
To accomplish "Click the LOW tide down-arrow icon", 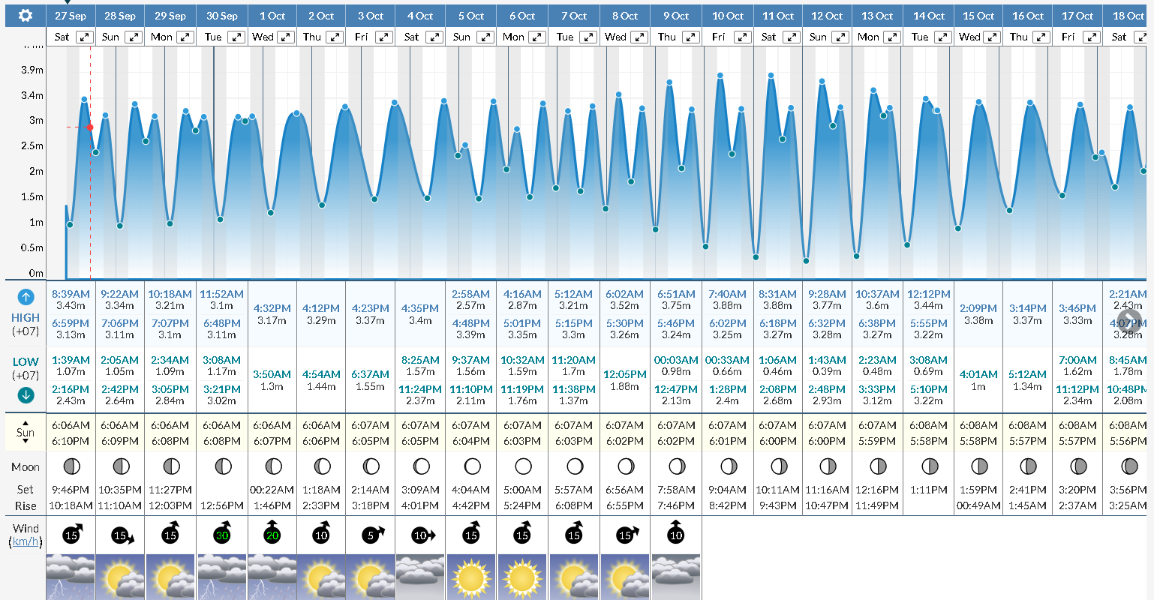I will point(26,394).
